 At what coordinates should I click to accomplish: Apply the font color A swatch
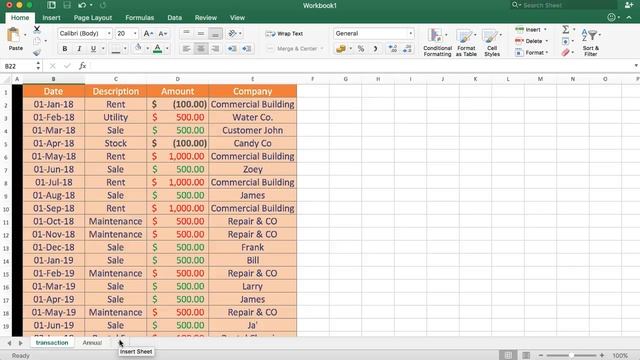[158, 49]
